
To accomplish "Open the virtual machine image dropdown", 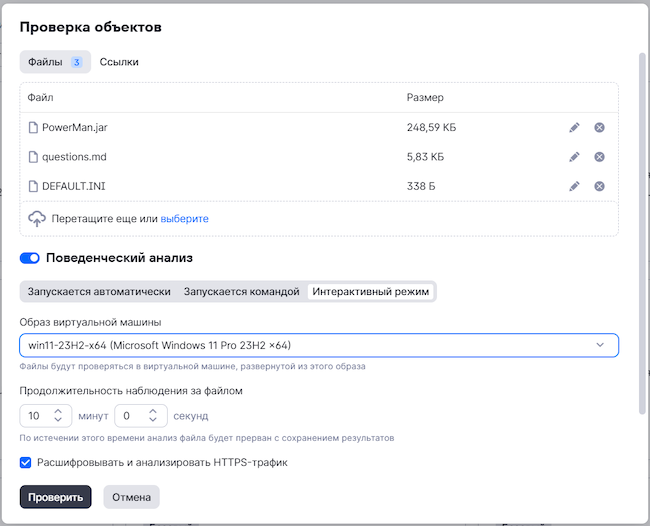I will [318, 345].
